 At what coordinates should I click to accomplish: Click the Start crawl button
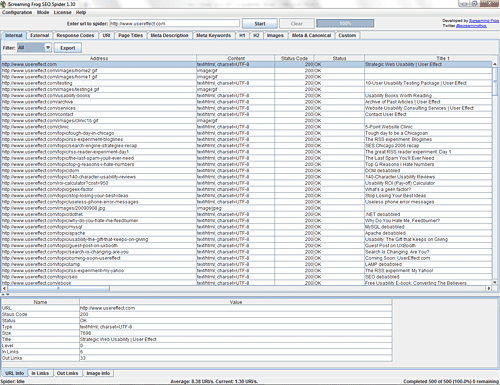tap(260, 24)
